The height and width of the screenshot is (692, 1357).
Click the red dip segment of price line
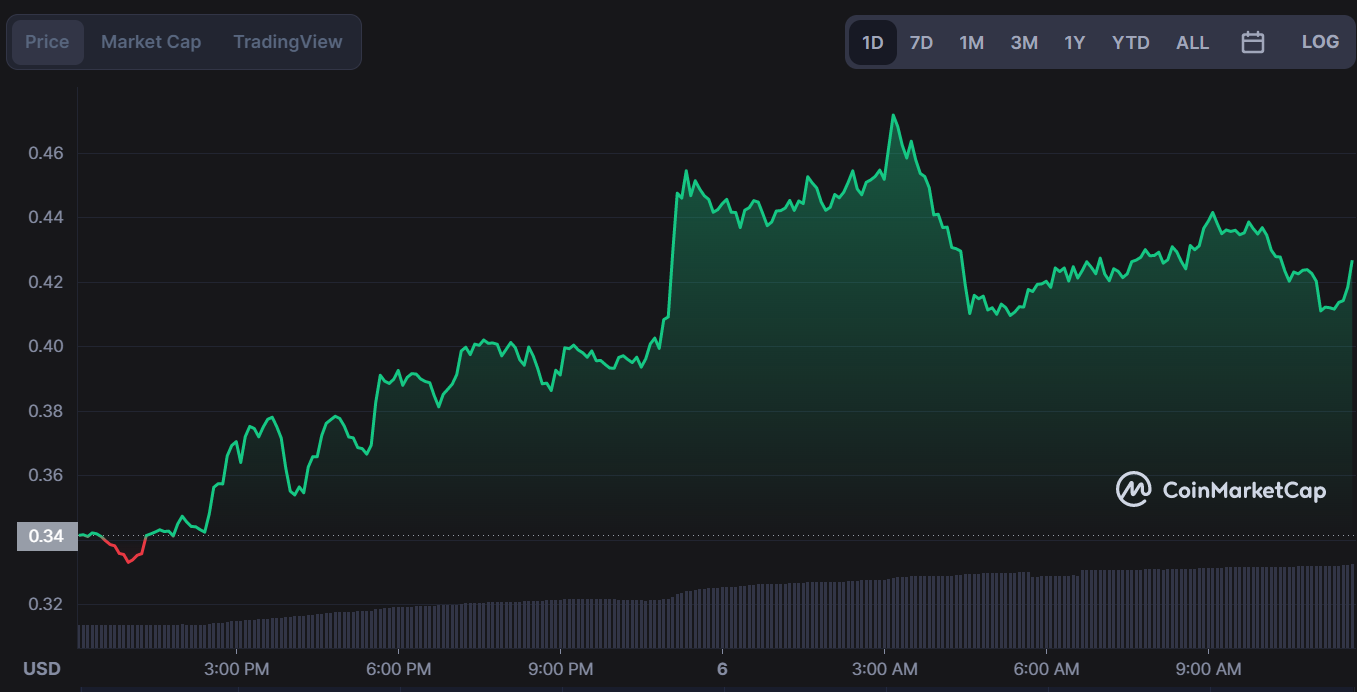(127, 557)
